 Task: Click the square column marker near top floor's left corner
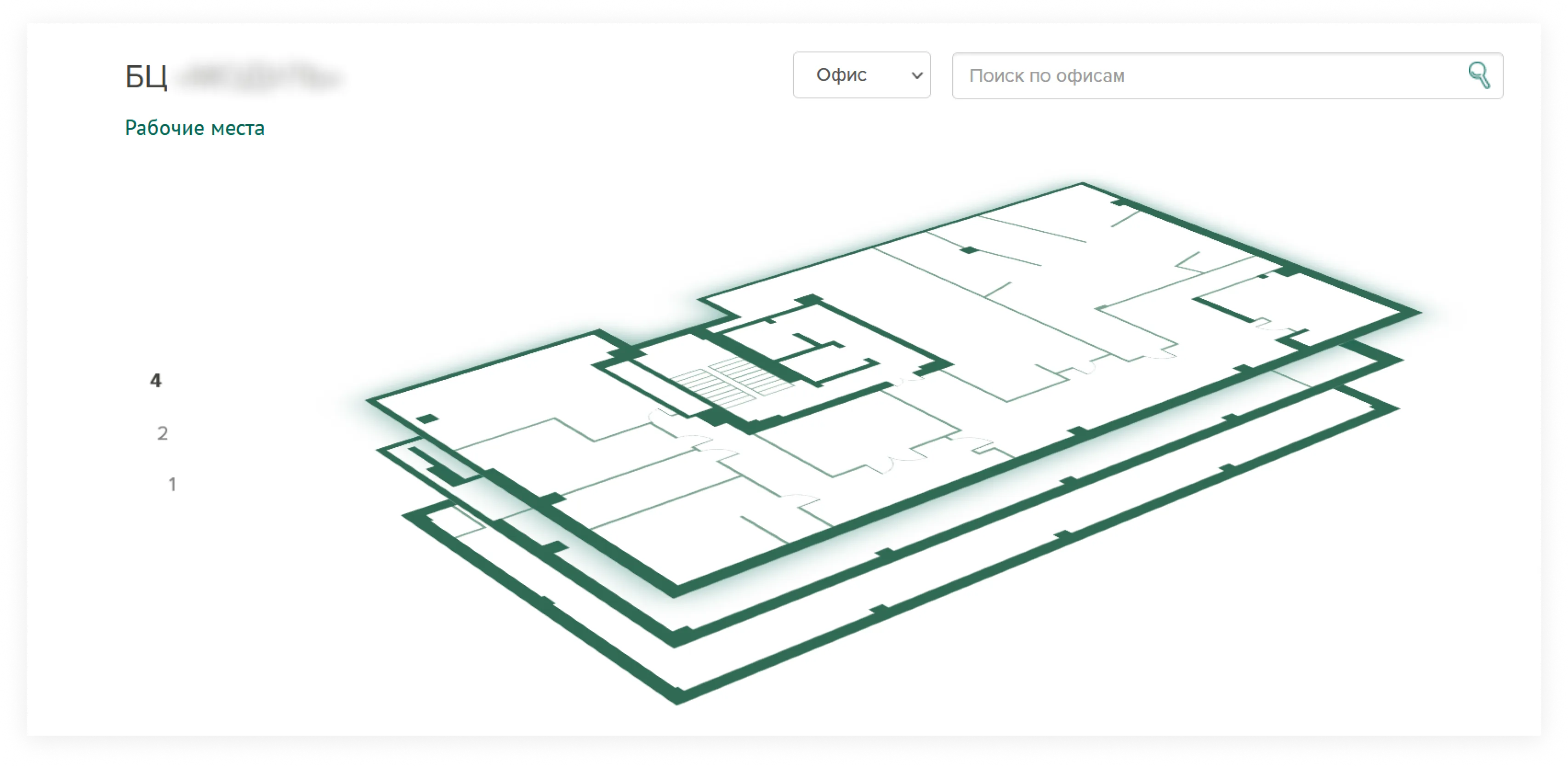coord(427,418)
